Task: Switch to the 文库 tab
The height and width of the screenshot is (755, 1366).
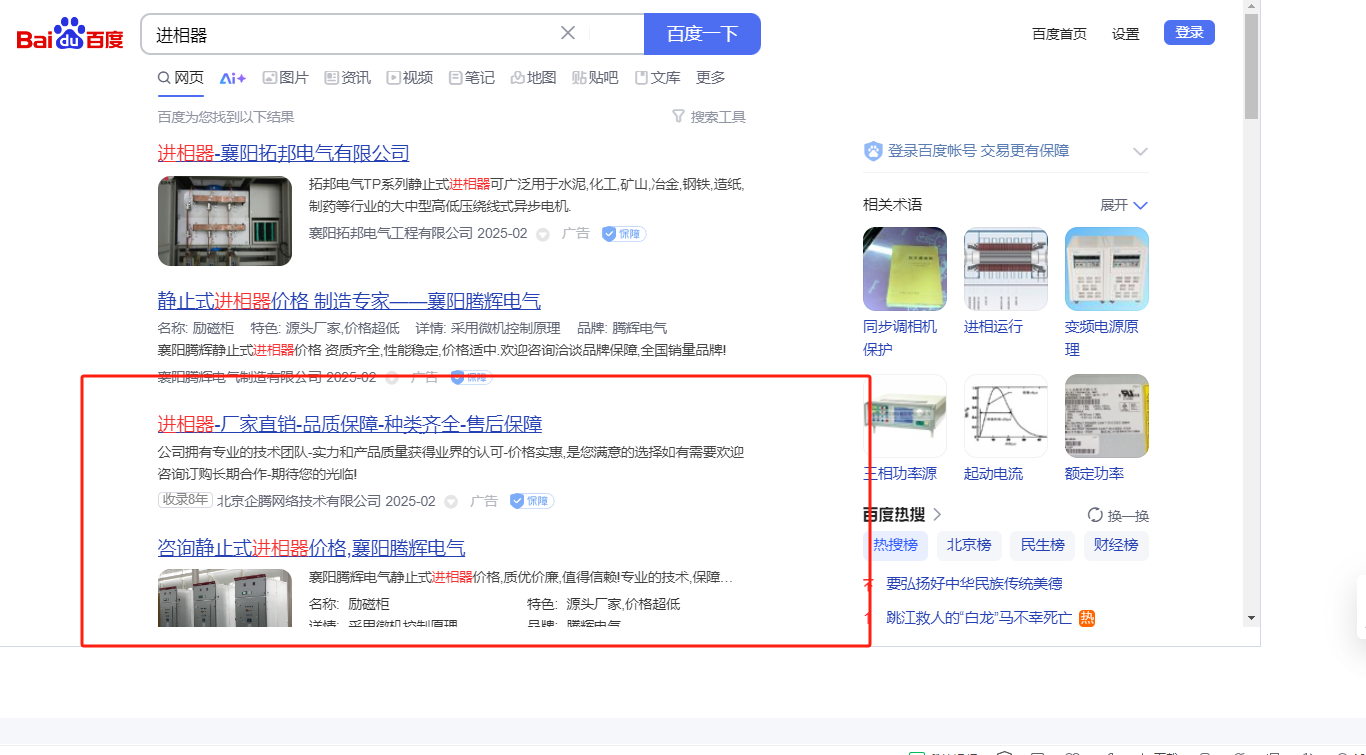Action: pos(657,78)
